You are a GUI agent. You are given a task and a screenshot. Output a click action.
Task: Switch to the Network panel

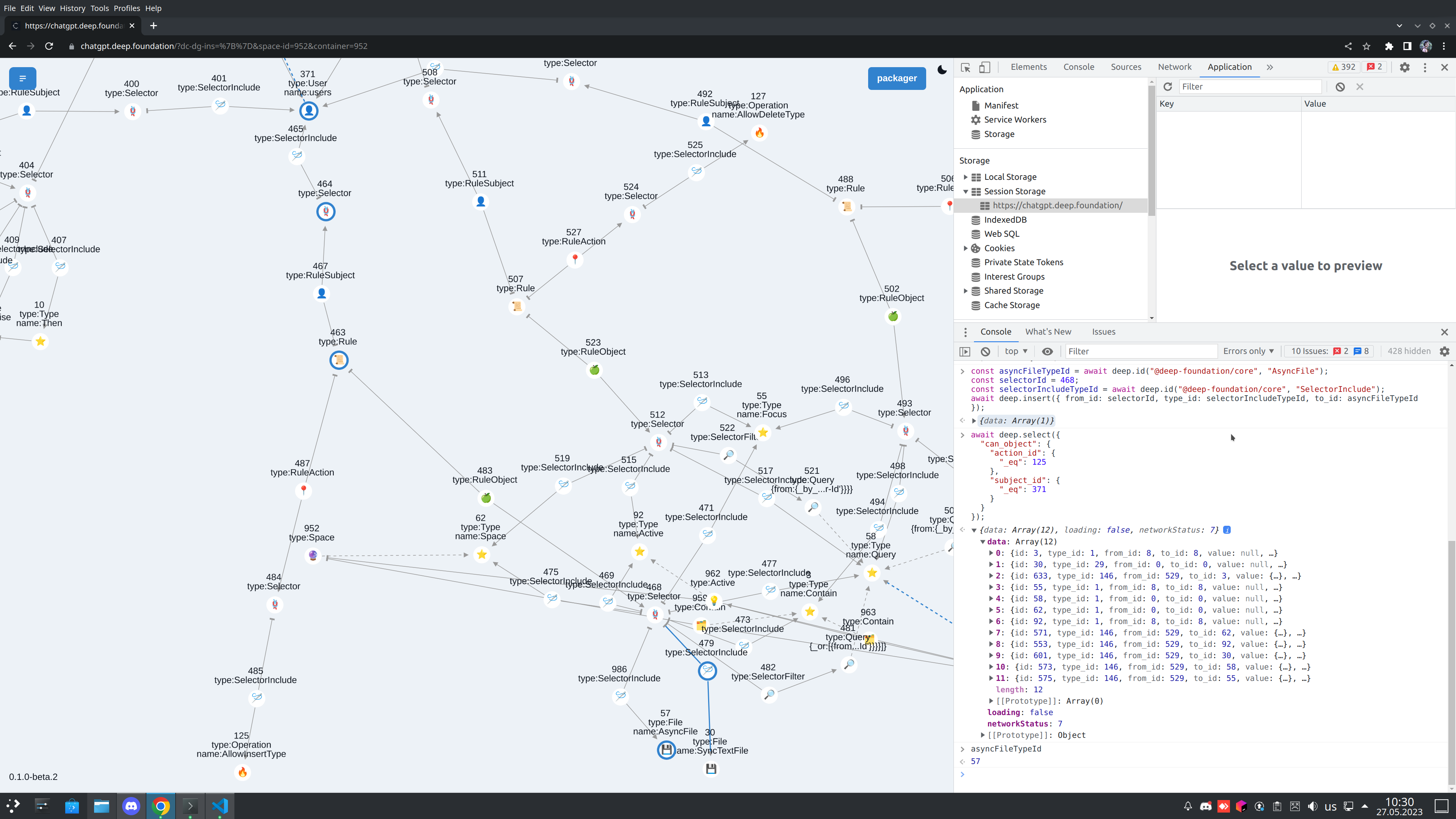1175,67
